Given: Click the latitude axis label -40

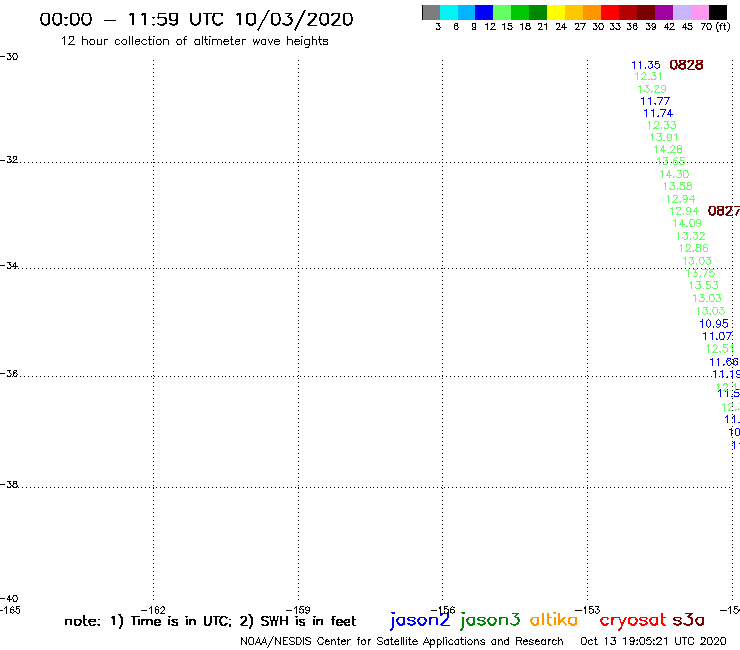Looking at the screenshot, I should (9, 599).
